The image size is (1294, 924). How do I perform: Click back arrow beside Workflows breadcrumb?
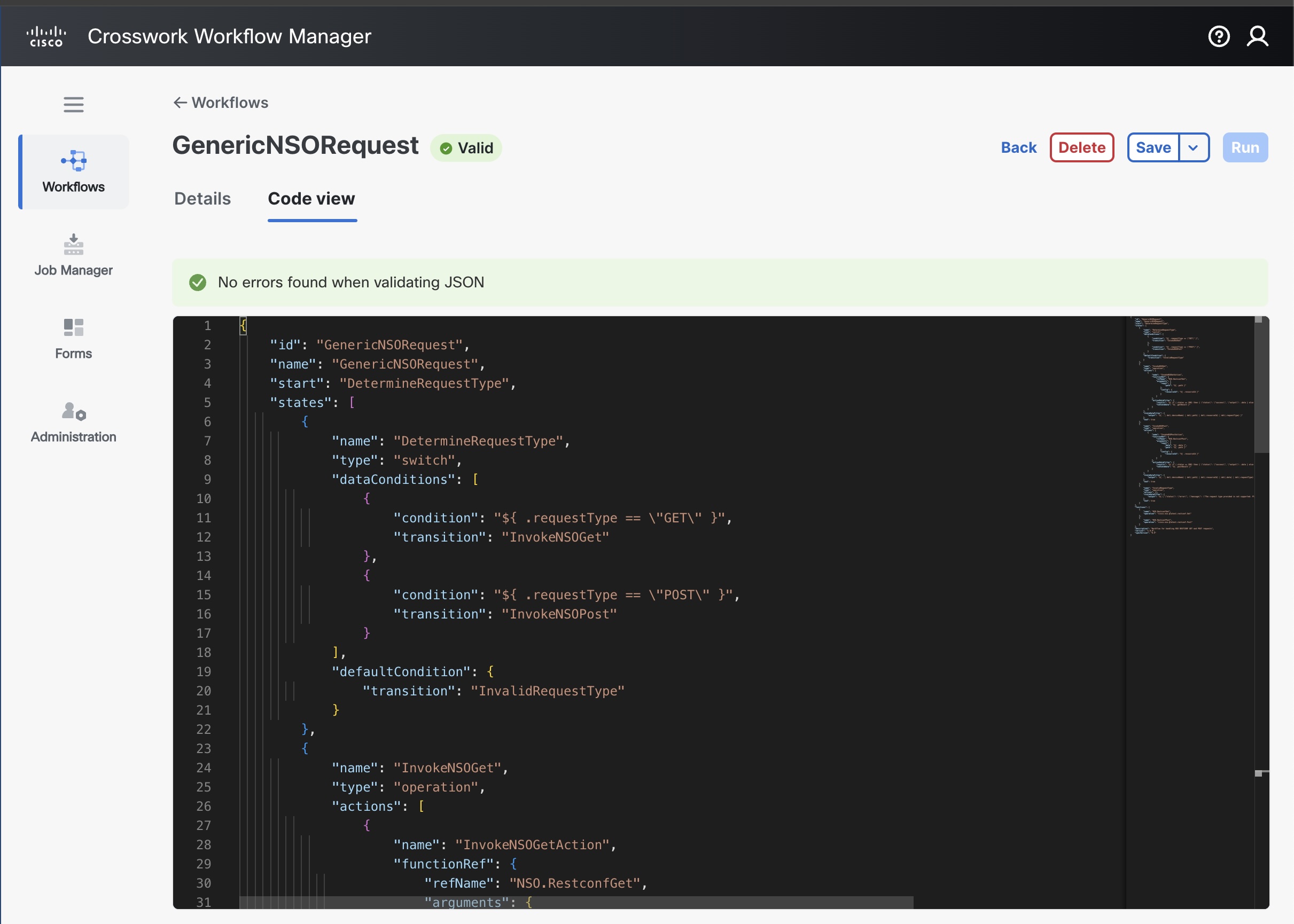pyautogui.click(x=180, y=103)
